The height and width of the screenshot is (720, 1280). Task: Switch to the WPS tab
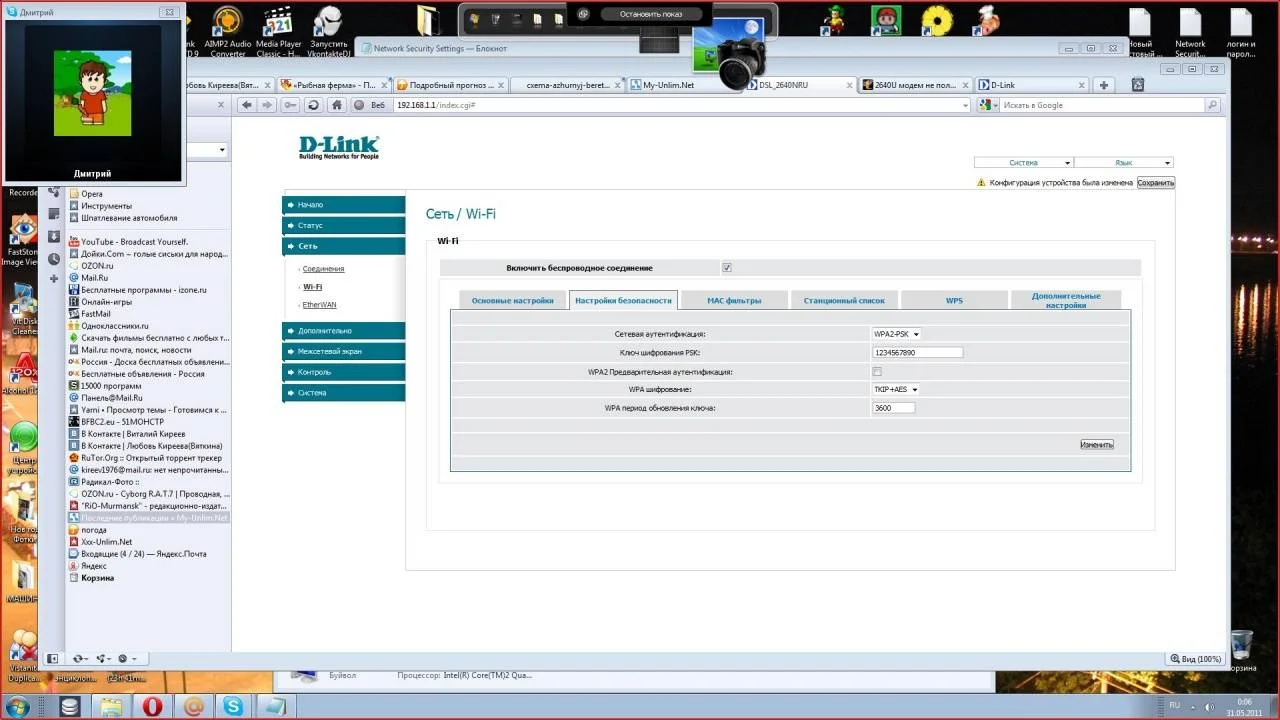(954, 300)
